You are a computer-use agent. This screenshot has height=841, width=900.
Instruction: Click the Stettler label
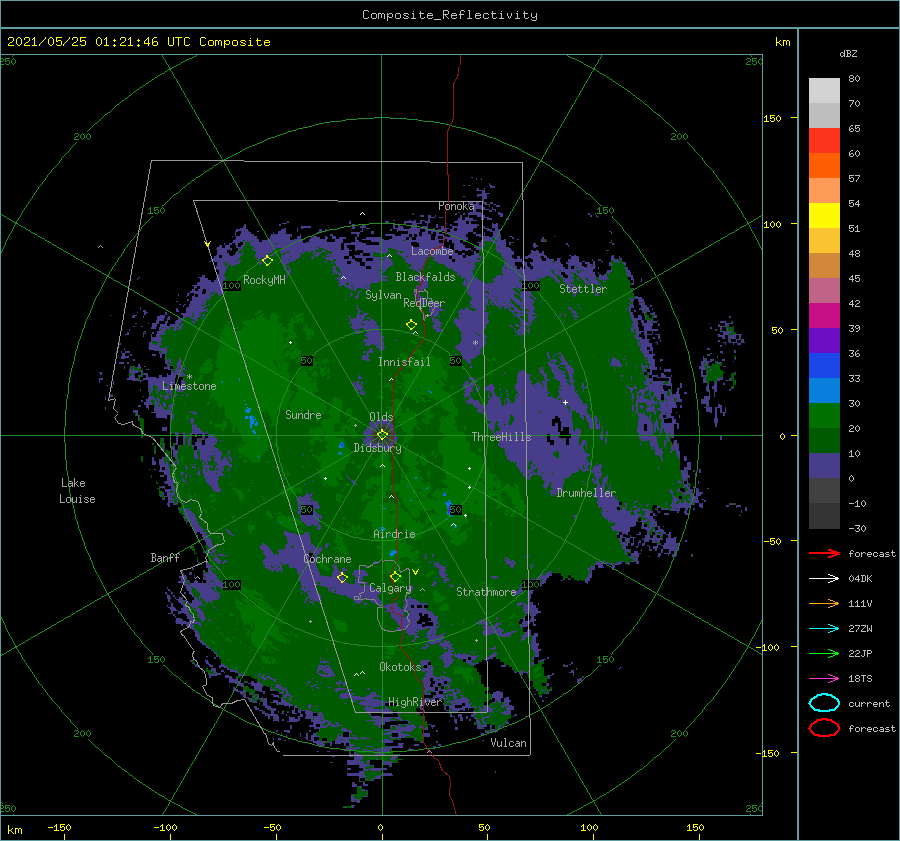[583, 289]
